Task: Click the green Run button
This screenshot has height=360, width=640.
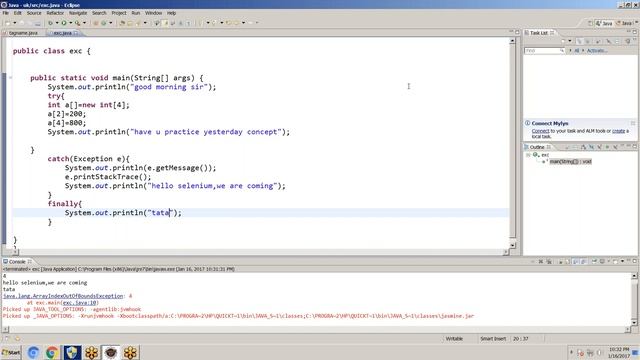Action: coord(64,23)
